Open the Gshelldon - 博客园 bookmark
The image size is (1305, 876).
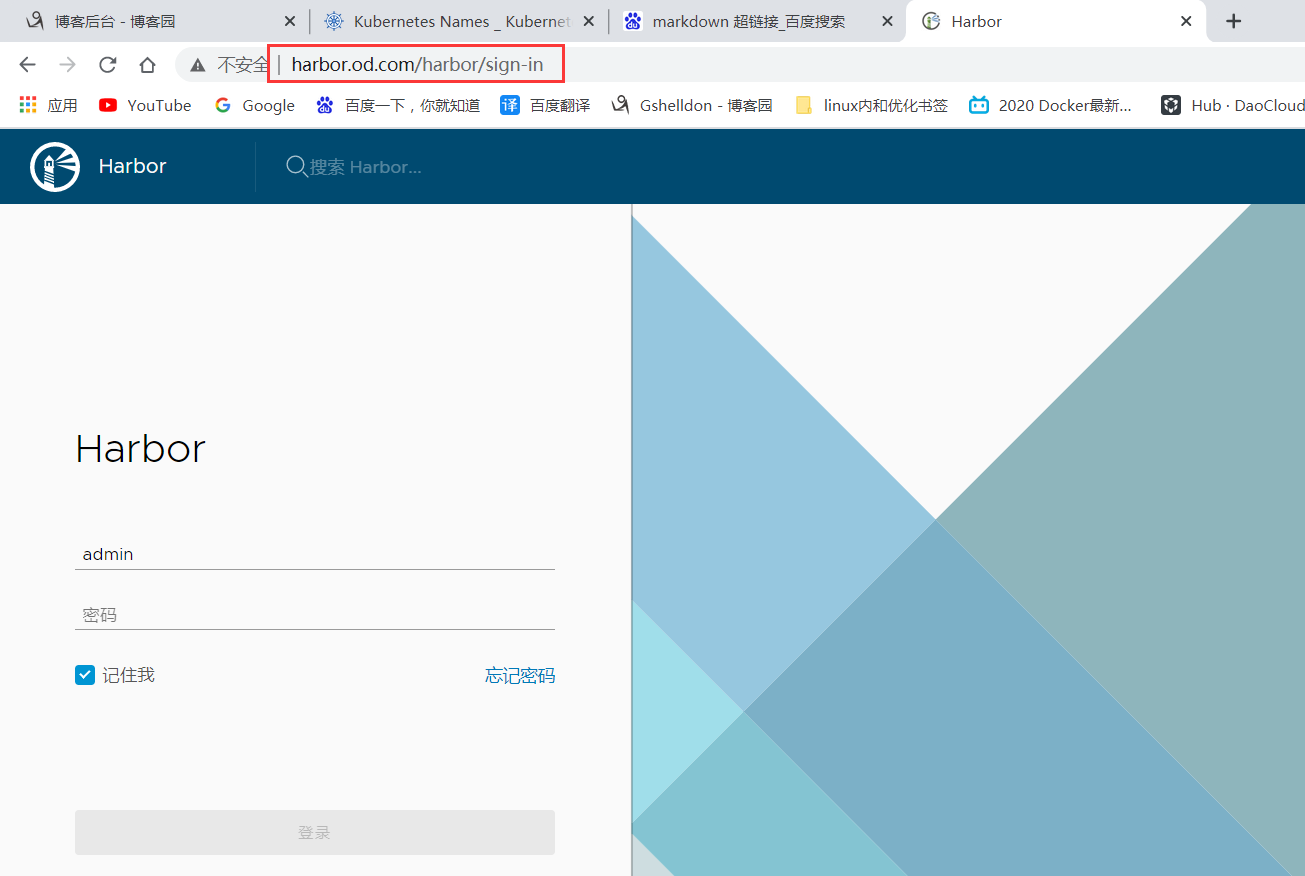click(x=692, y=105)
